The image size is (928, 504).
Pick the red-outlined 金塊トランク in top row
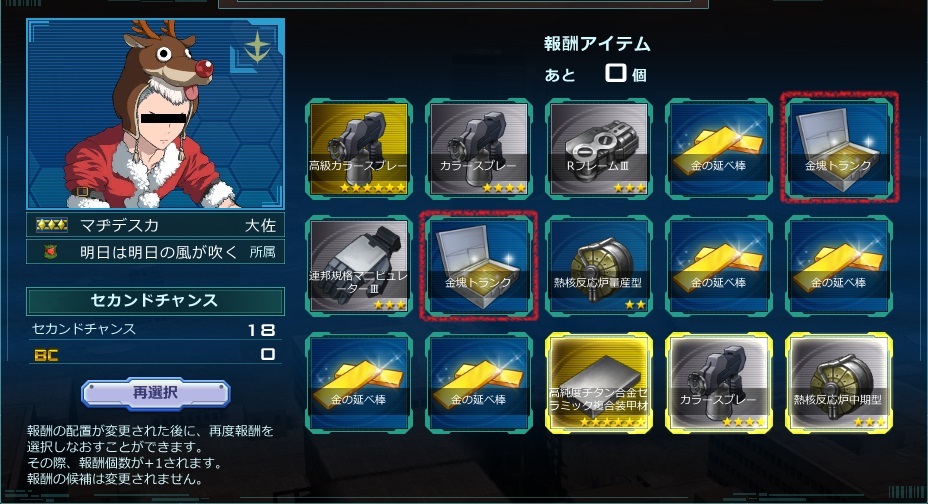[839, 148]
